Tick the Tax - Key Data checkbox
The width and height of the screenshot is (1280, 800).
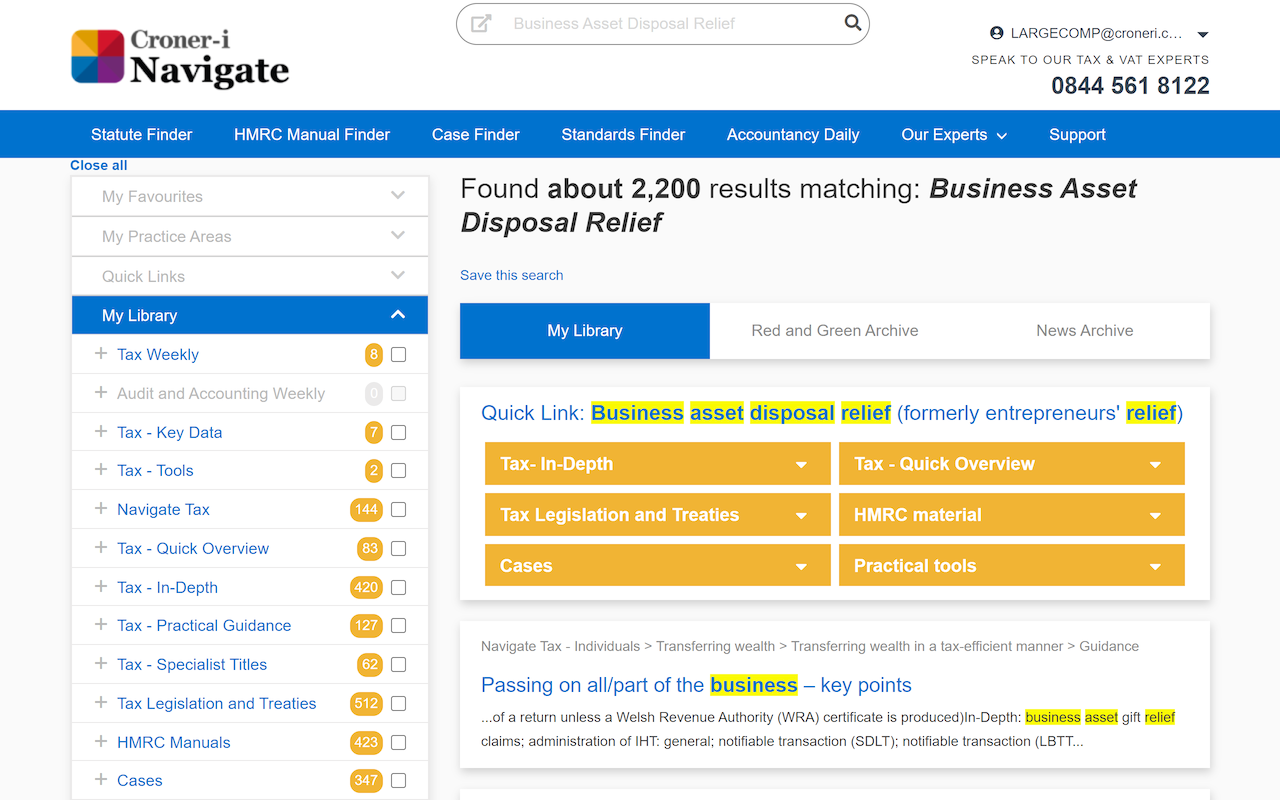[x=398, y=432]
